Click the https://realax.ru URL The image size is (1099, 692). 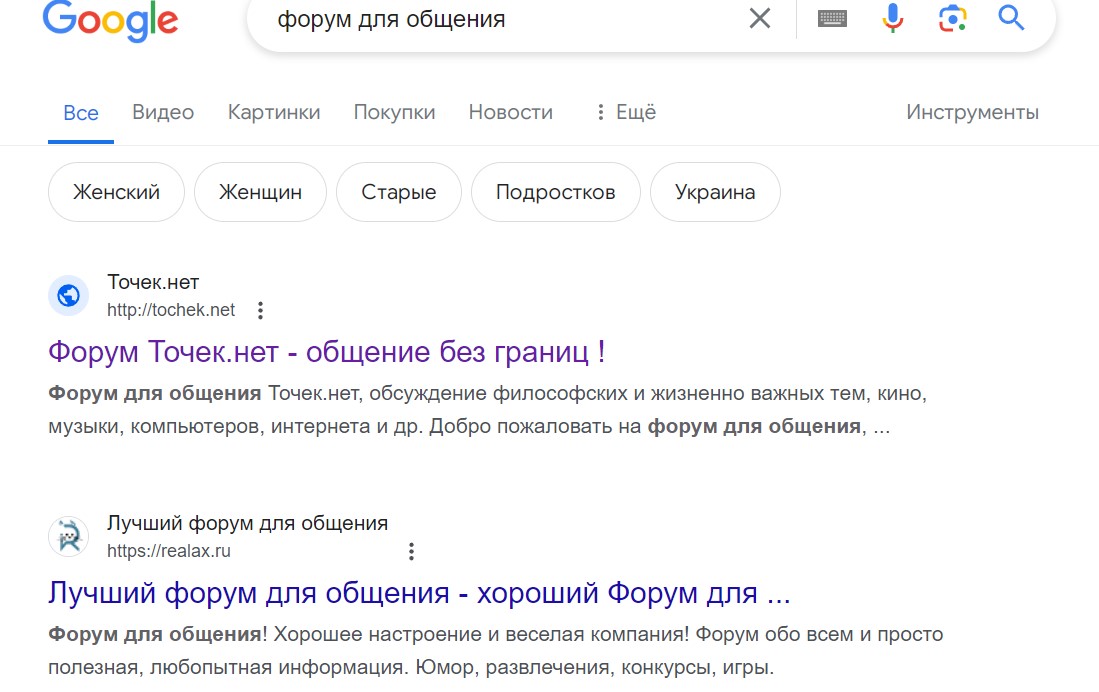(169, 551)
